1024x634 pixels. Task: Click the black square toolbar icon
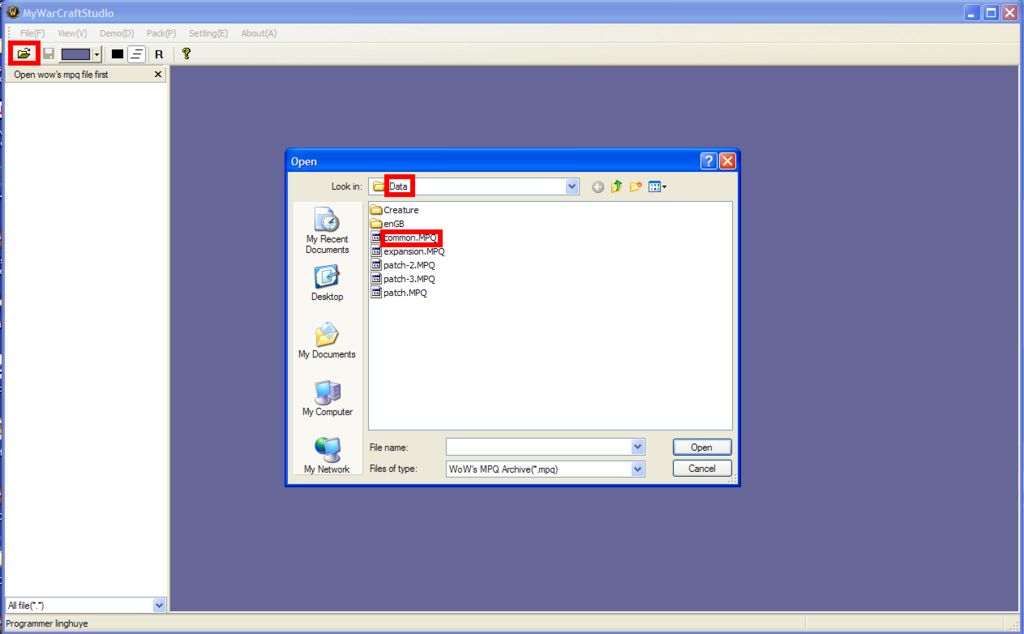(118, 54)
